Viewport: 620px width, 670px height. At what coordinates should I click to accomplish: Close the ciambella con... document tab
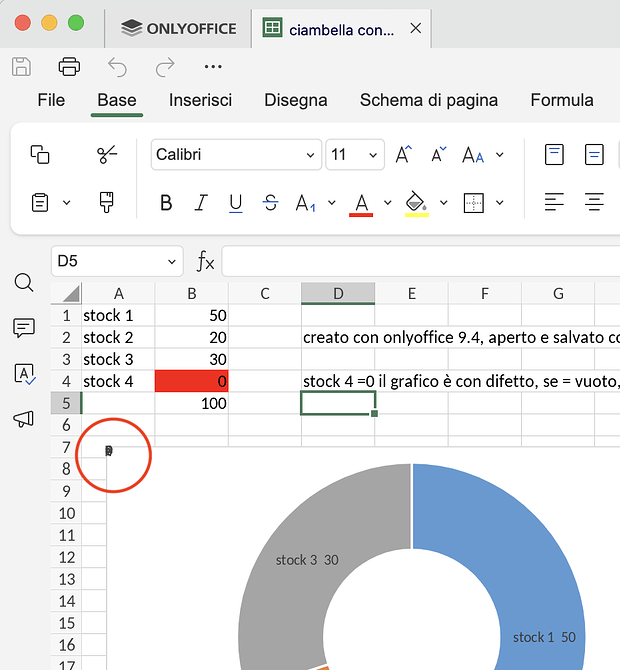[415, 29]
